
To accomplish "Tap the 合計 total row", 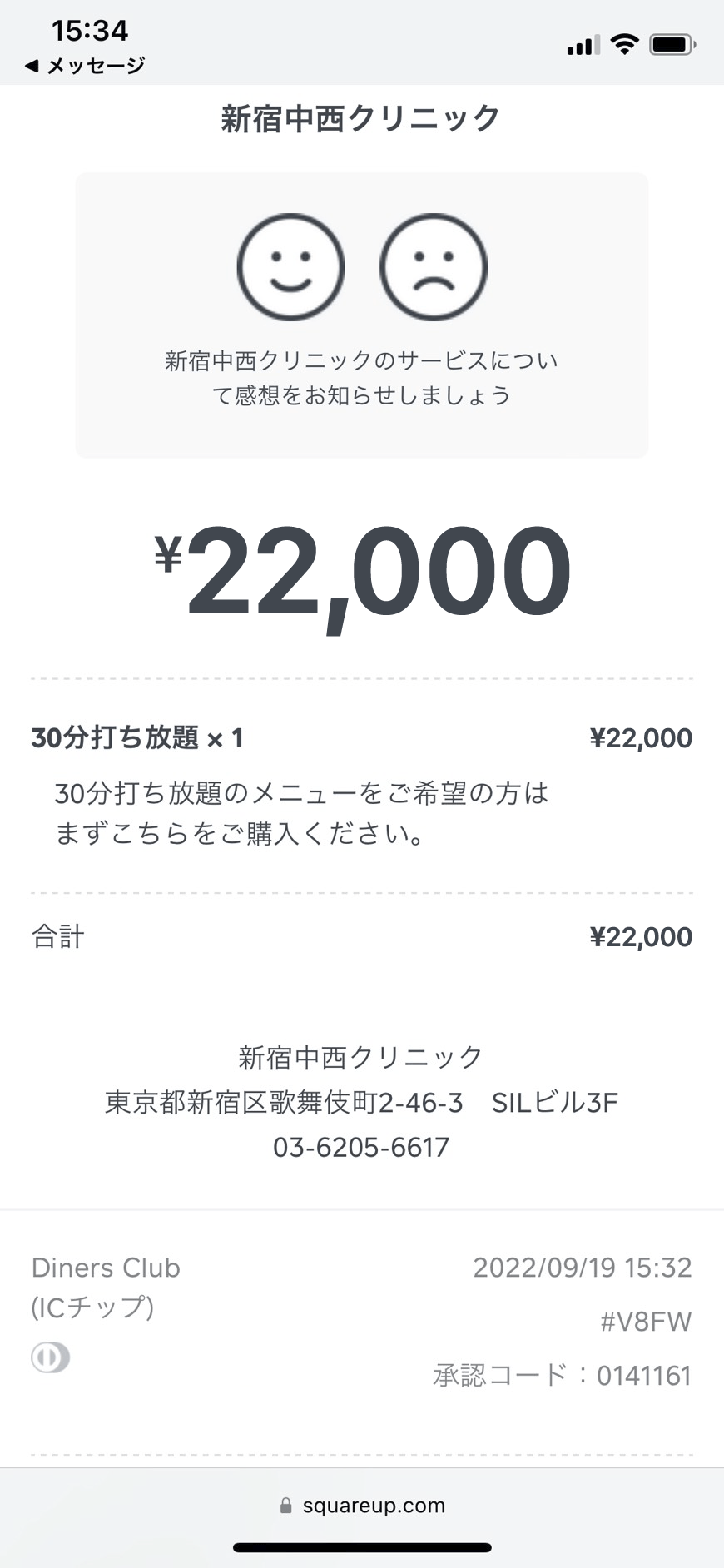I will [x=58, y=937].
